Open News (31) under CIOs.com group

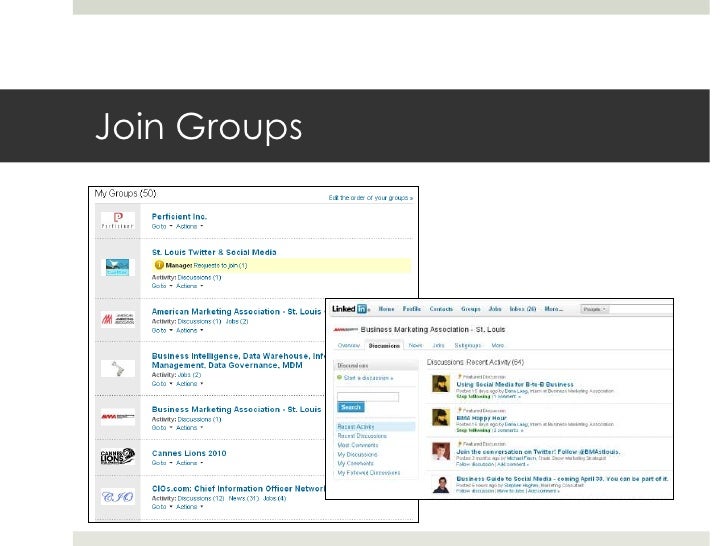point(243,498)
